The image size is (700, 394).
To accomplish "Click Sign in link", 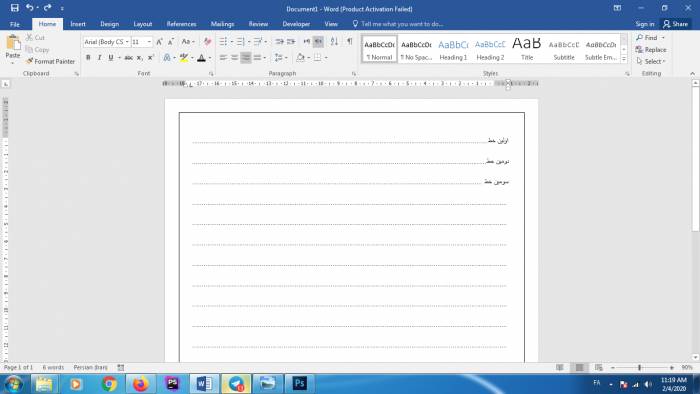I will pyautogui.click(x=645, y=24).
